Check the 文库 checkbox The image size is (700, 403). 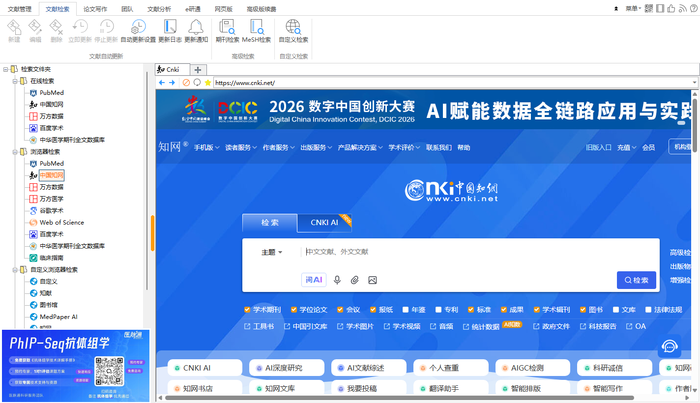(x=616, y=309)
